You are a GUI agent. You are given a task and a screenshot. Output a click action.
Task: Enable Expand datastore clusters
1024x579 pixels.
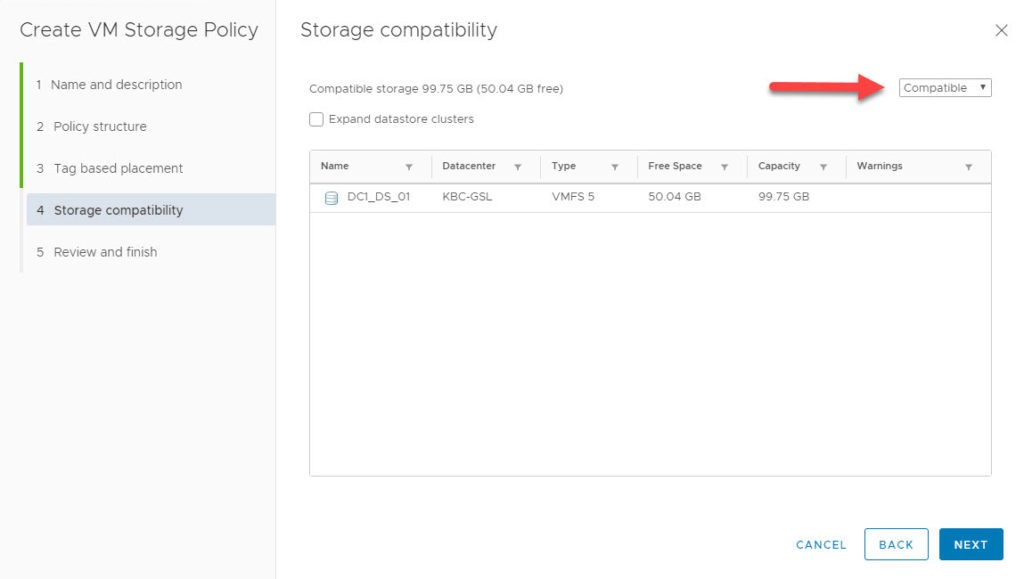click(316, 118)
